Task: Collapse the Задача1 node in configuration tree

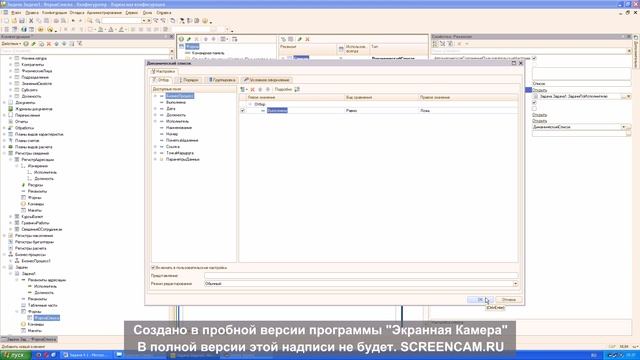Action: pyautogui.click(x=11, y=273)
